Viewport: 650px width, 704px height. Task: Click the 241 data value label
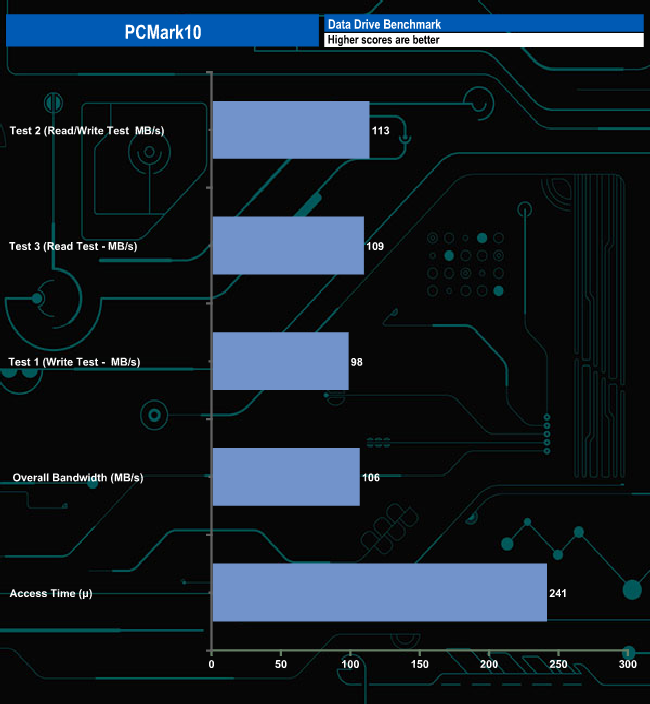point(558,594)
